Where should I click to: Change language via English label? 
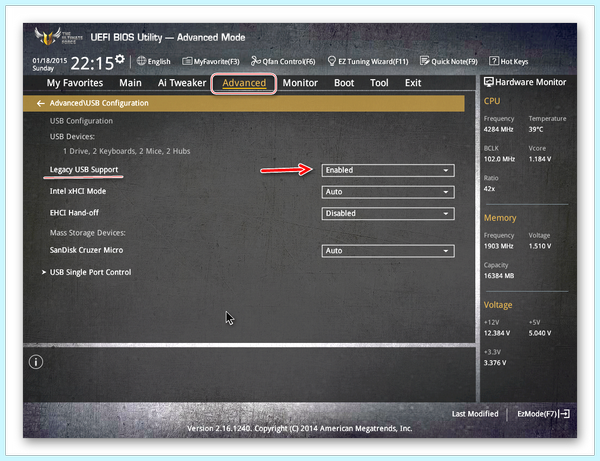(x=159, y=62)
